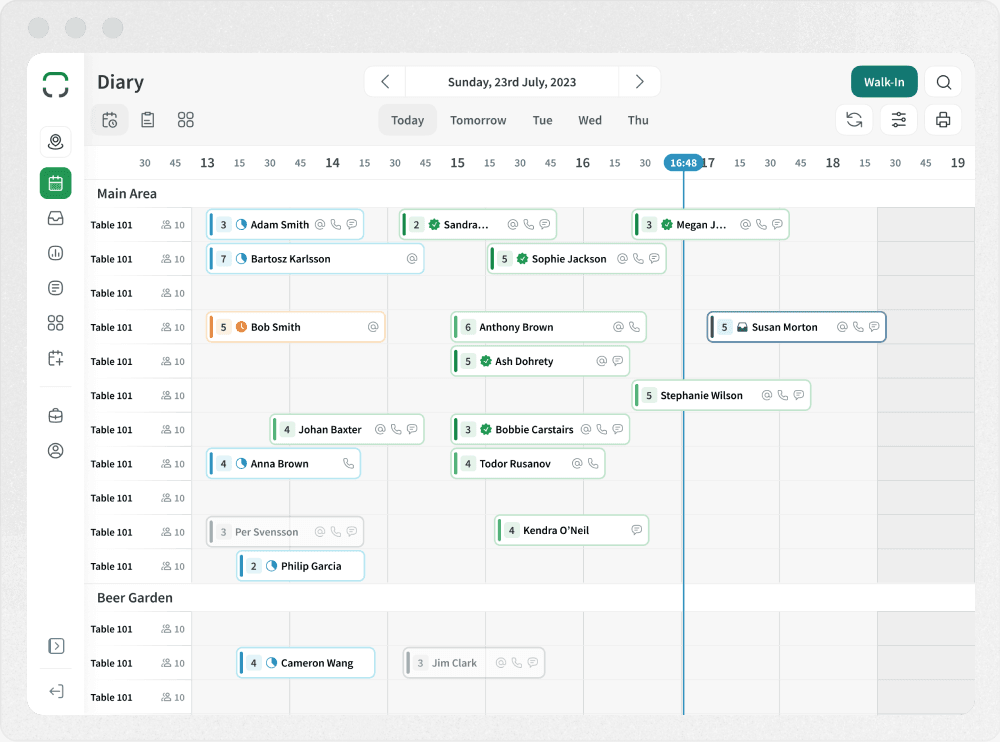Open the date picker showing Sunday, 23rd July
The height and width of the screenshot is (742, 1000).
tap(512, 82)
